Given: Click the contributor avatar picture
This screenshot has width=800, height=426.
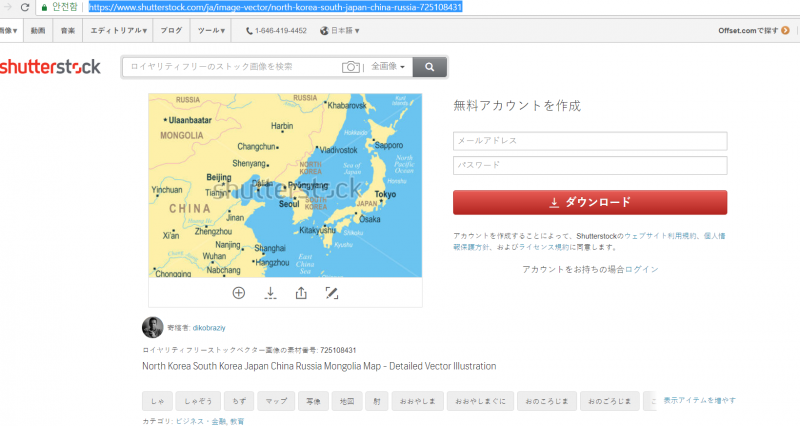Looking at the screenshot, I should click(152, 327).
